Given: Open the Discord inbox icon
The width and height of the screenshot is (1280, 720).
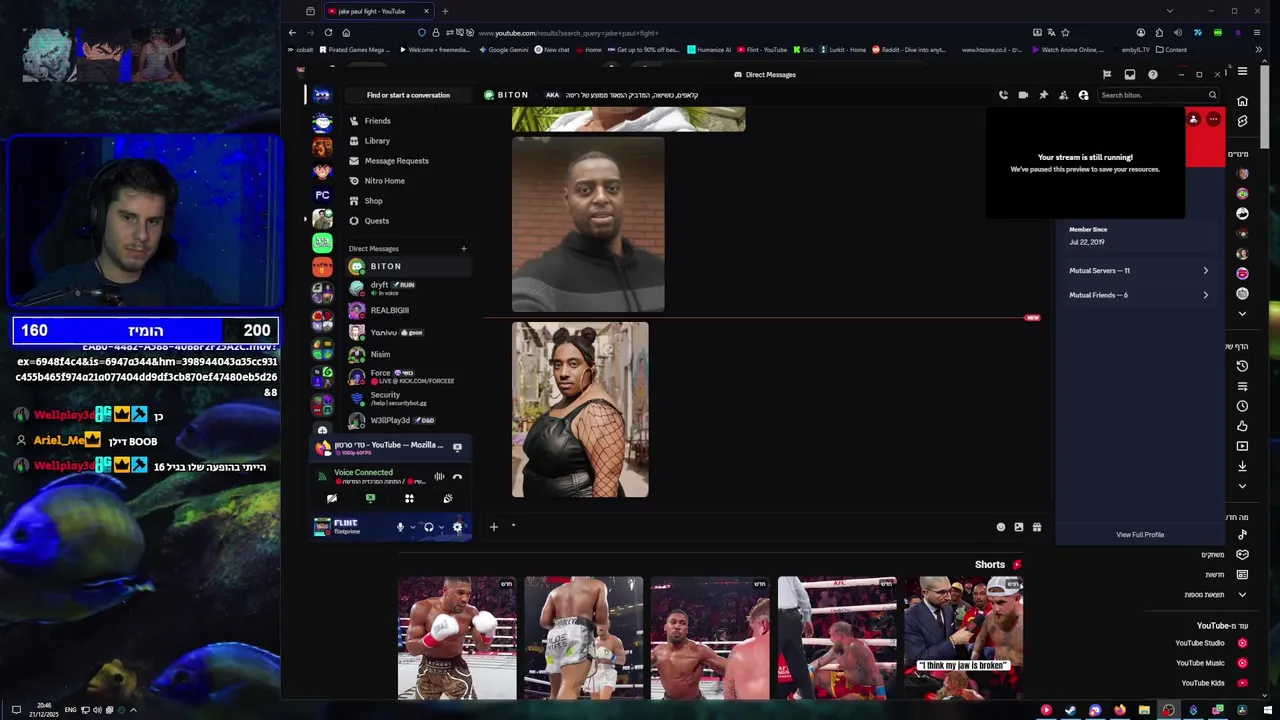Looking at the screenshot, I should pos(1130,74).
